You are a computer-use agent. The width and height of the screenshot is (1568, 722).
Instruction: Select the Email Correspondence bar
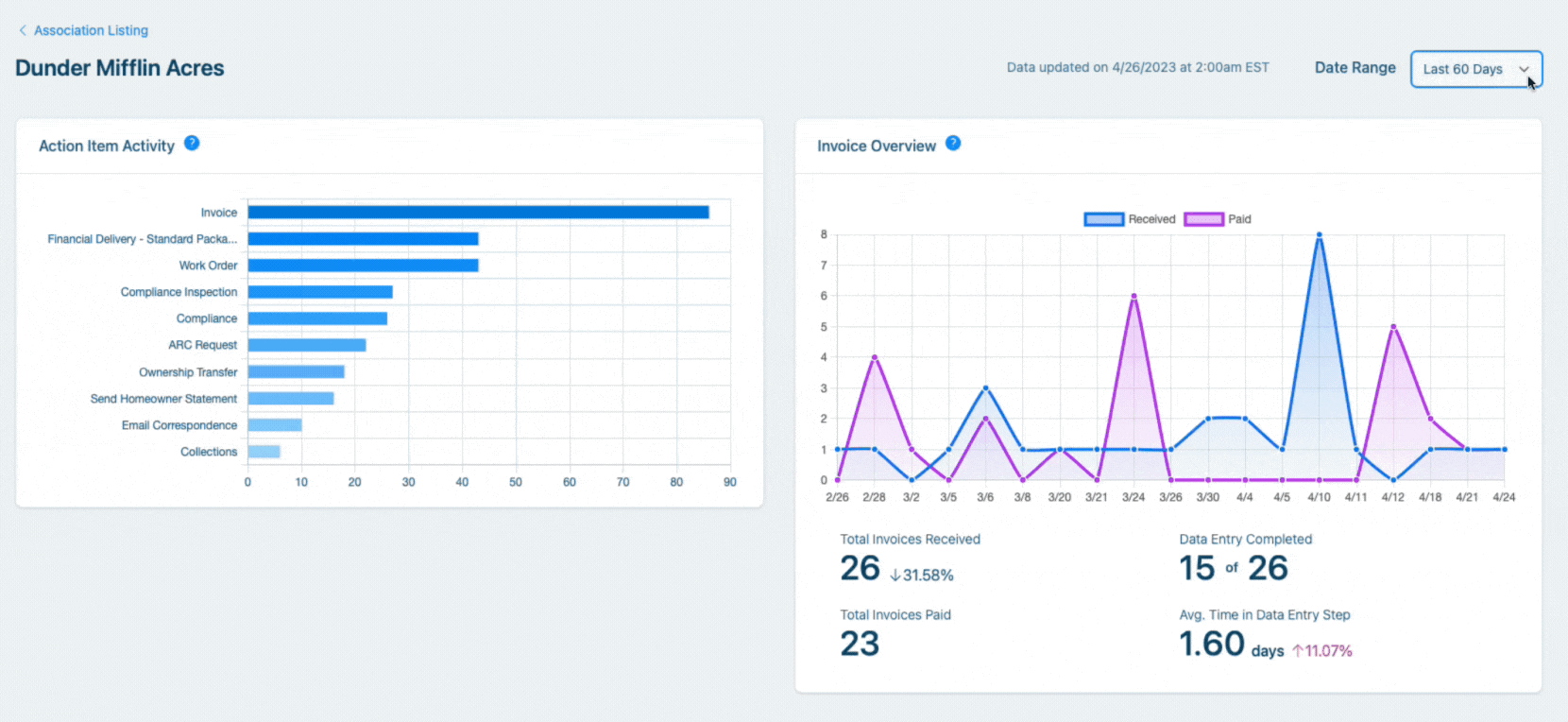tap(275, 425)
